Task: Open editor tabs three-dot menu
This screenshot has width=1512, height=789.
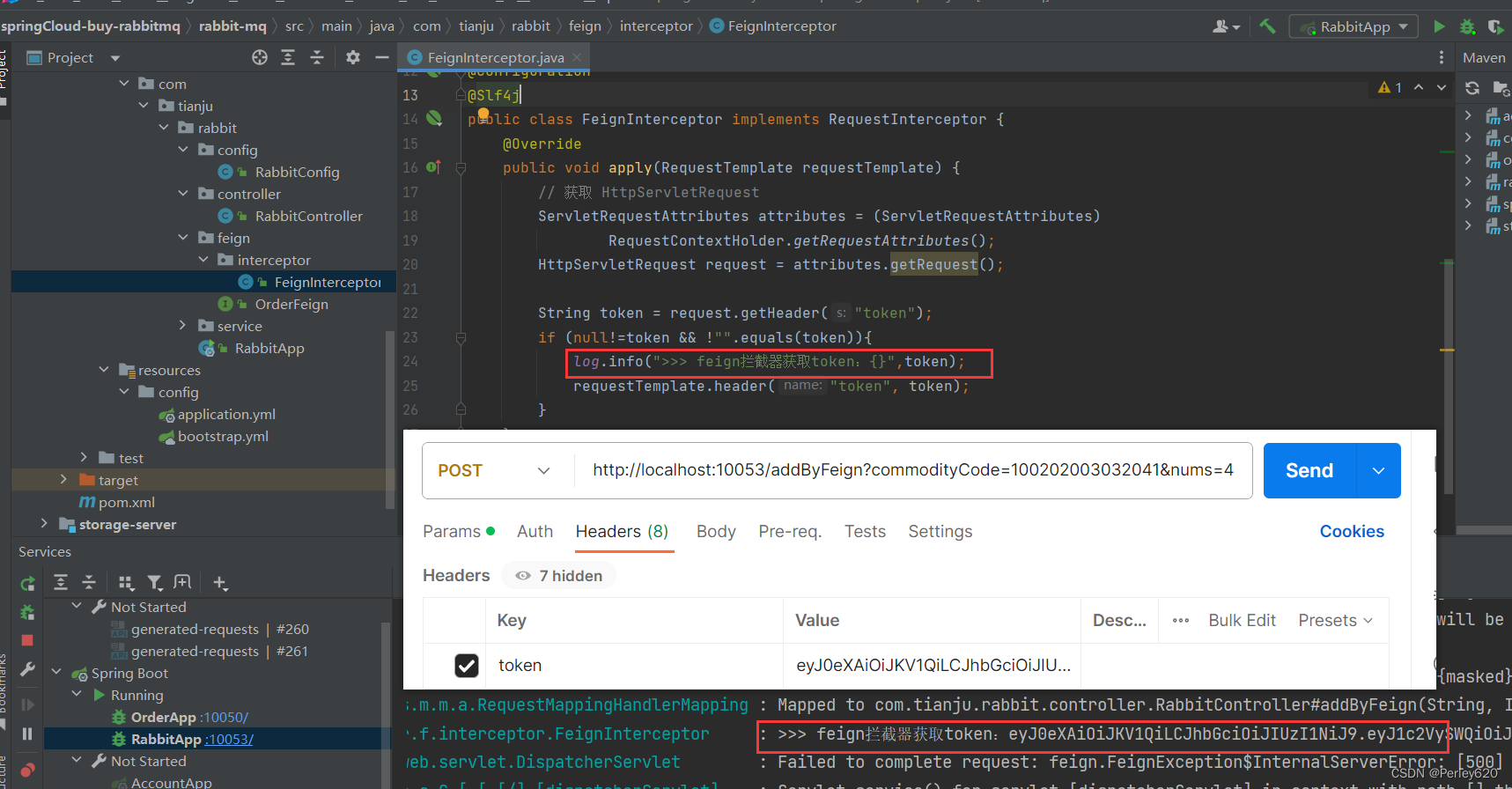Action: (1441, 57)
